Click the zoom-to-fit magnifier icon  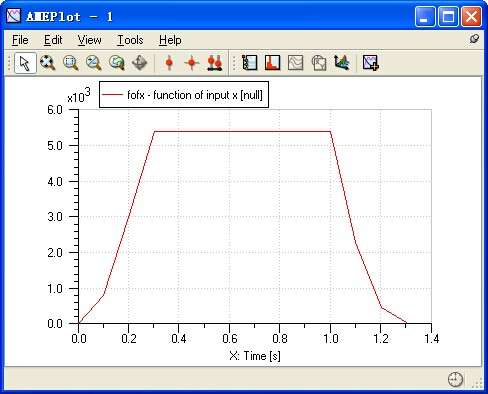47,63
